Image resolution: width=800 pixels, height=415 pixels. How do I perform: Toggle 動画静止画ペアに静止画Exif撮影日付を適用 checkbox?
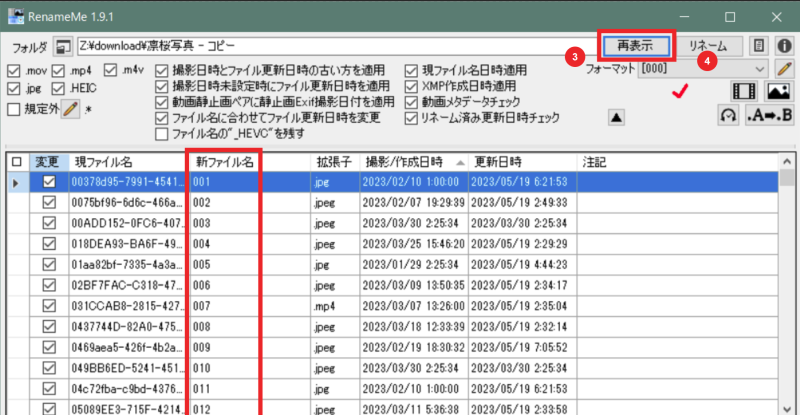(x=161, y=102)
